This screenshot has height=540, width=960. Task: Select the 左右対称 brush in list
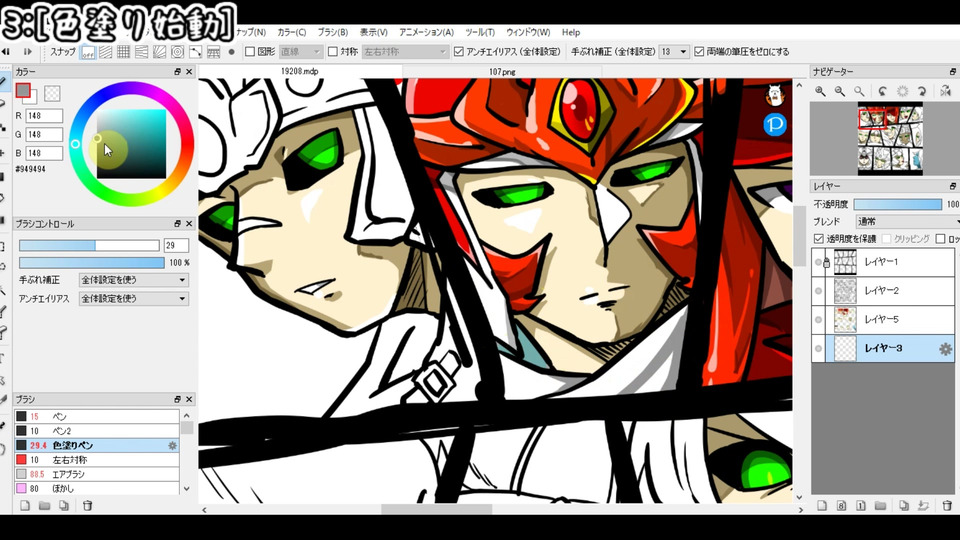tap(97, 460)
